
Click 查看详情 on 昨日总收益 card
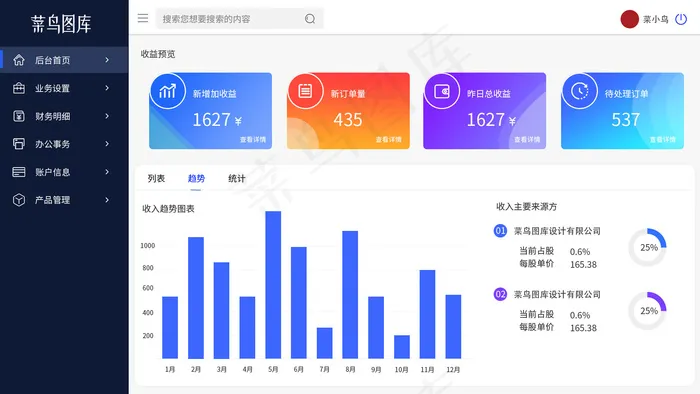(x=527, y=140)
